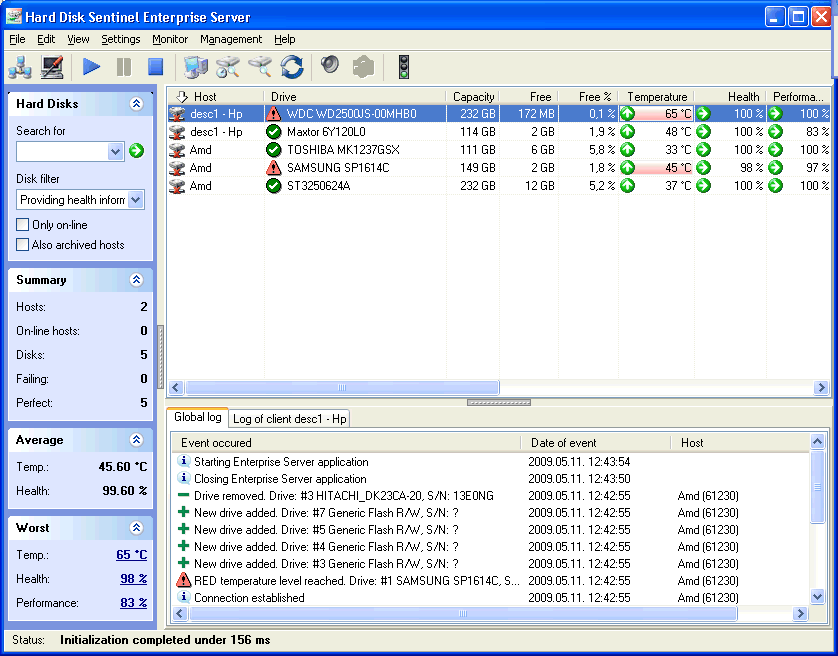Click the worst temperature 65 °C link
This screenshot has width=838, height=656.
[x=131, y=554]
